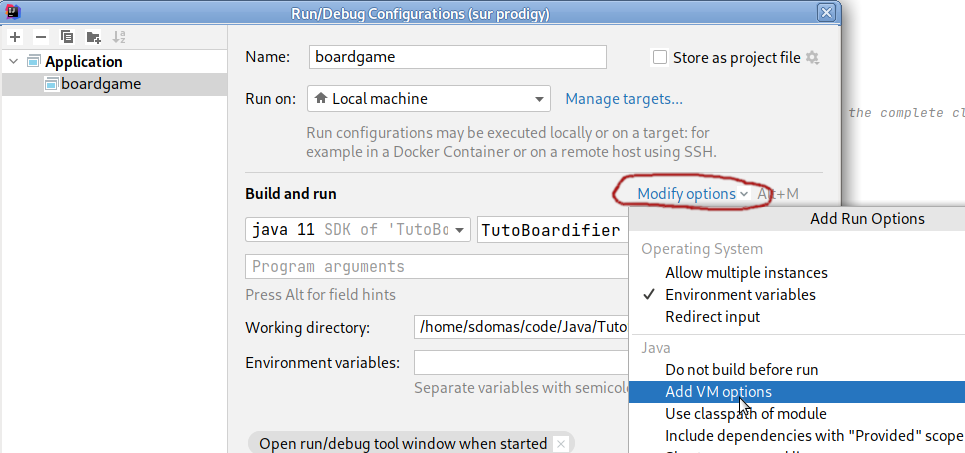Create a new configuration folder
The width and height of the screenshot is (965, 453).
click(93, 37)
